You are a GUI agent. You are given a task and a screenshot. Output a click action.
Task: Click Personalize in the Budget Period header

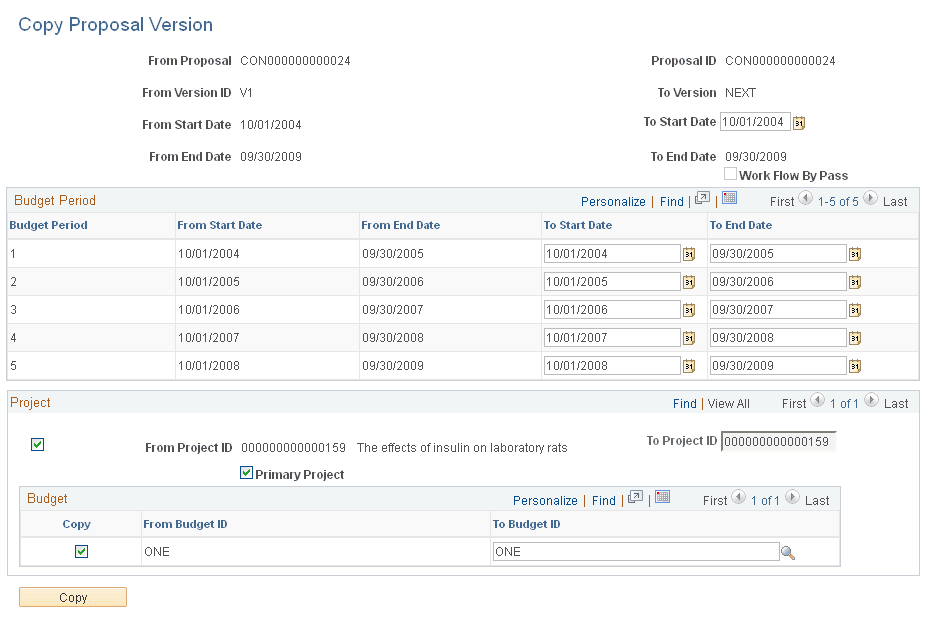pyautogui.click(x=613, y=200)
